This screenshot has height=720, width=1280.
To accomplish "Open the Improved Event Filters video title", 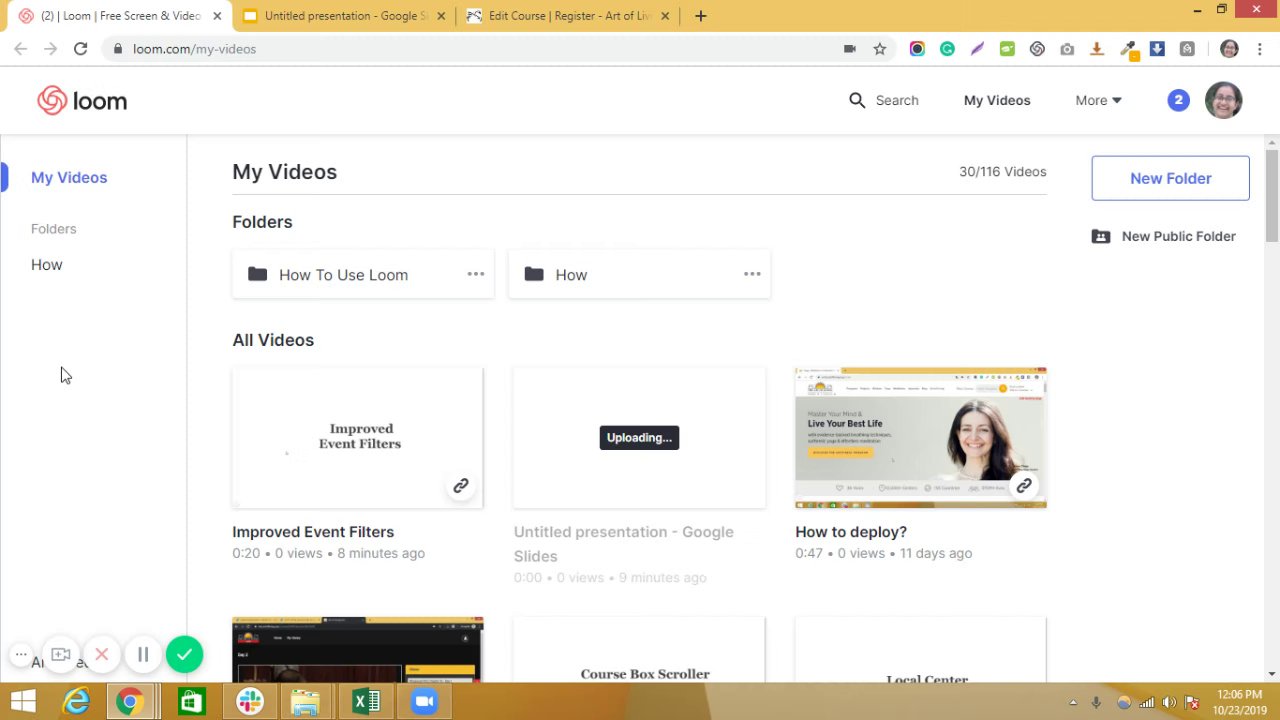I will coord(313,532).
